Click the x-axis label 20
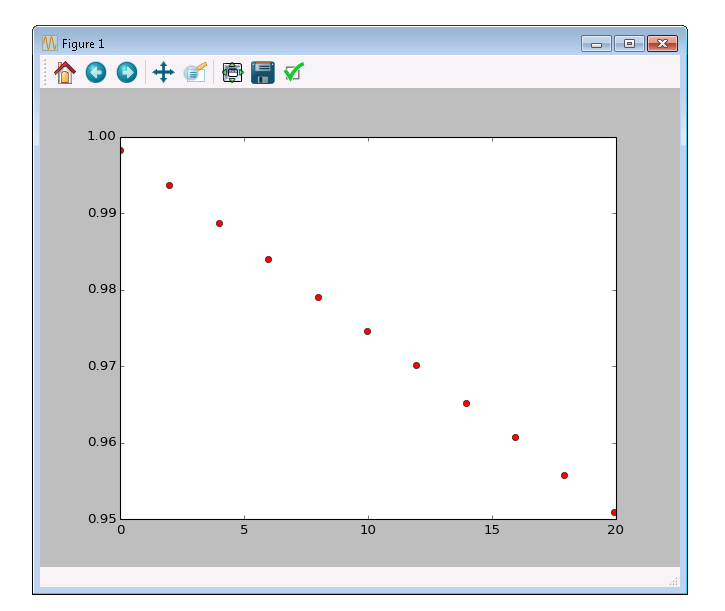 (615, 530)
